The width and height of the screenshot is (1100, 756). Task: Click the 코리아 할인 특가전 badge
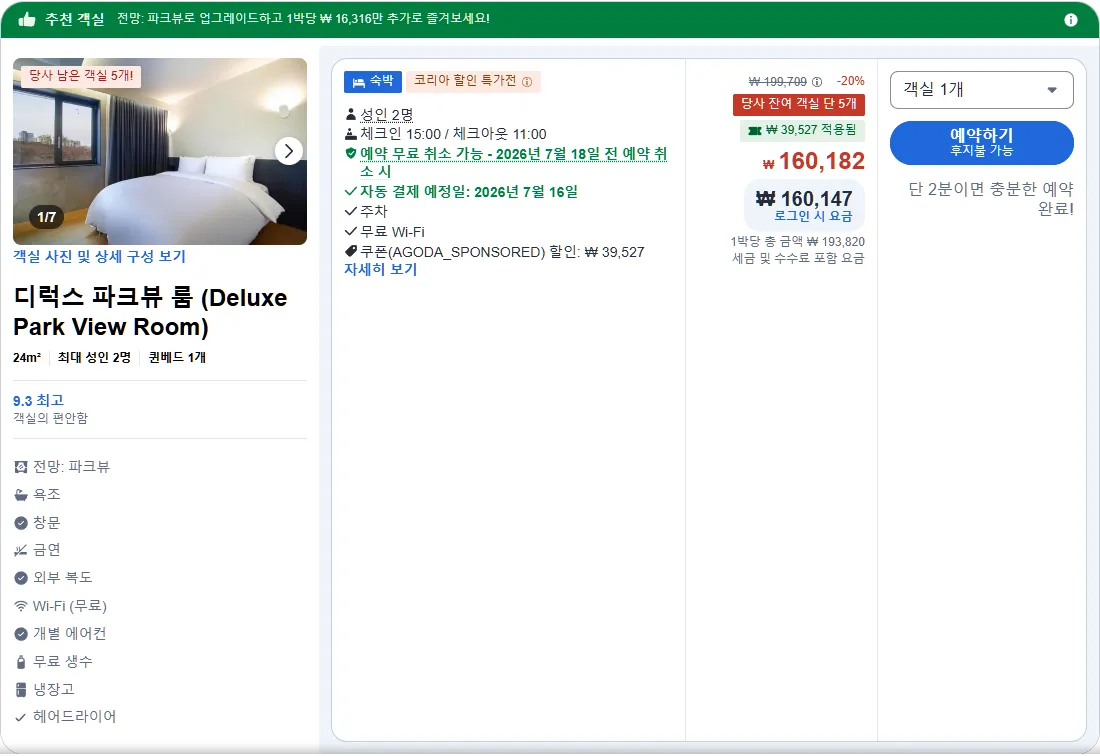click(473, 81)
